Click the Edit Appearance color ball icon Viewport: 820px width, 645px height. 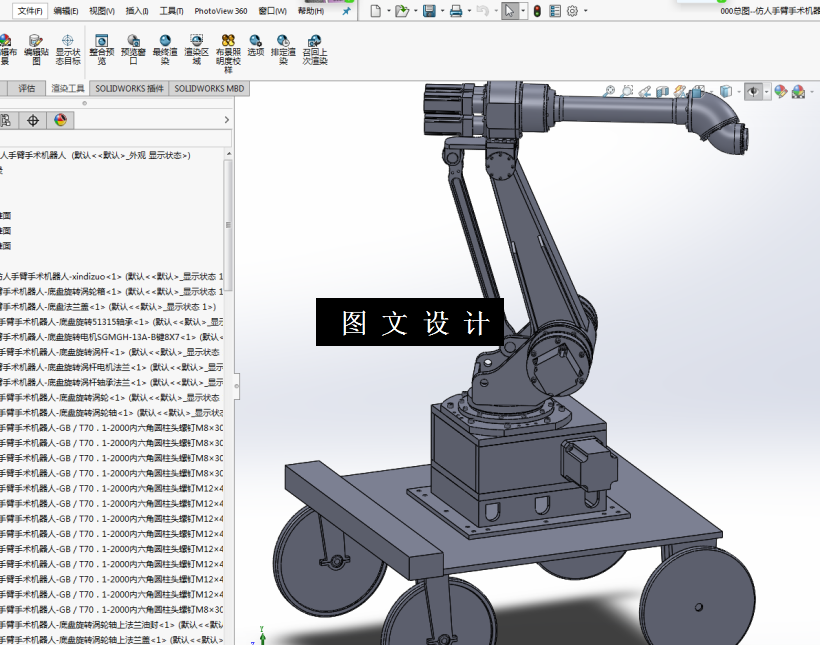click(x=781, y=92)
